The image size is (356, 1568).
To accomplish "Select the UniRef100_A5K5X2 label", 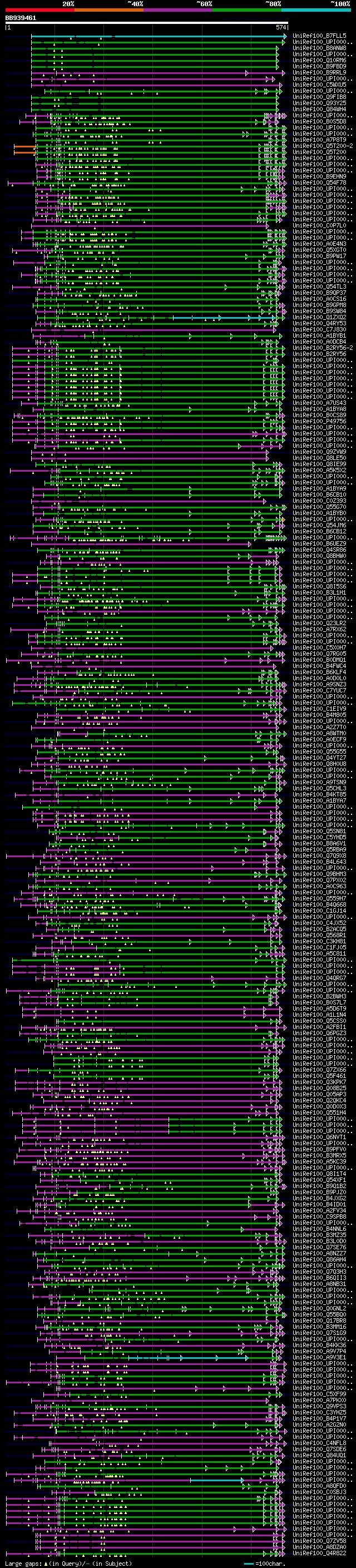I will [319, 470].
